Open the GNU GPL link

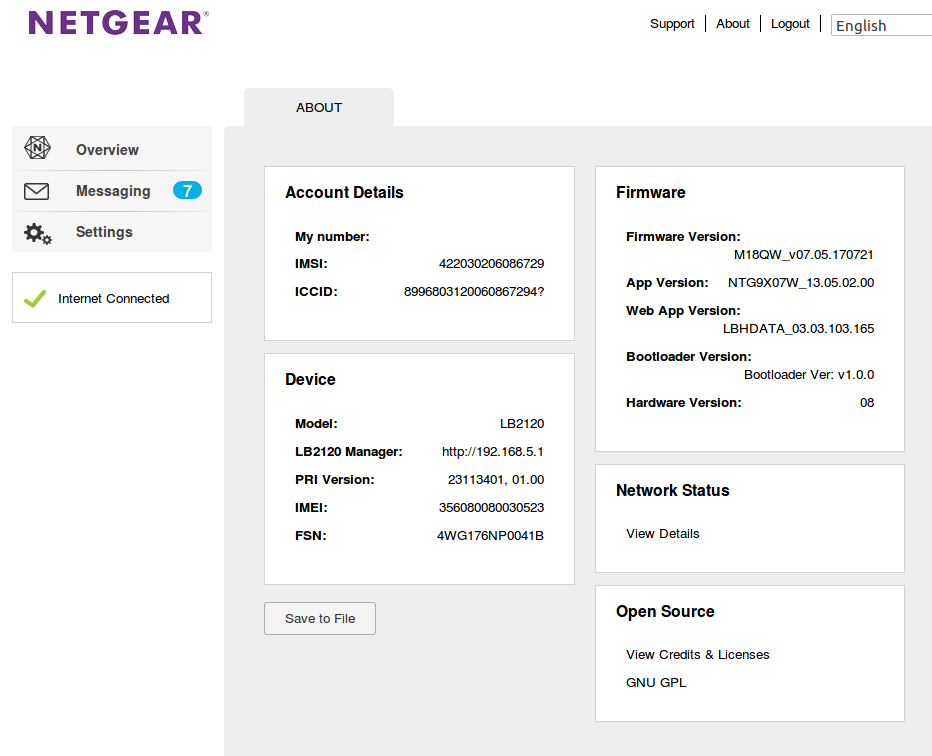tap(656, 682)
